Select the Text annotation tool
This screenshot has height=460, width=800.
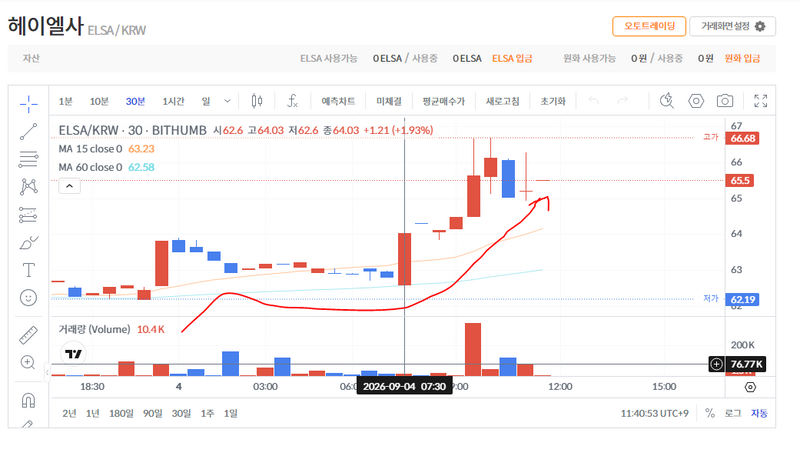pyautogui.click(x=29, y=270)
